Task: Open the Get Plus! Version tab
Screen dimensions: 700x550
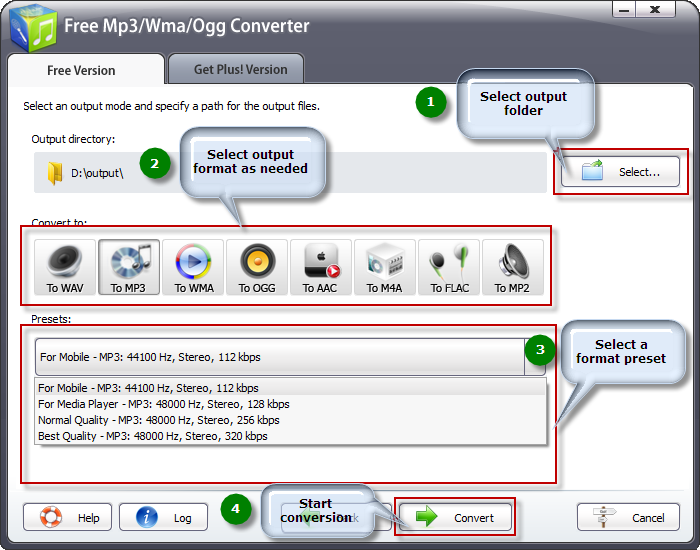Action: point(236,69)
